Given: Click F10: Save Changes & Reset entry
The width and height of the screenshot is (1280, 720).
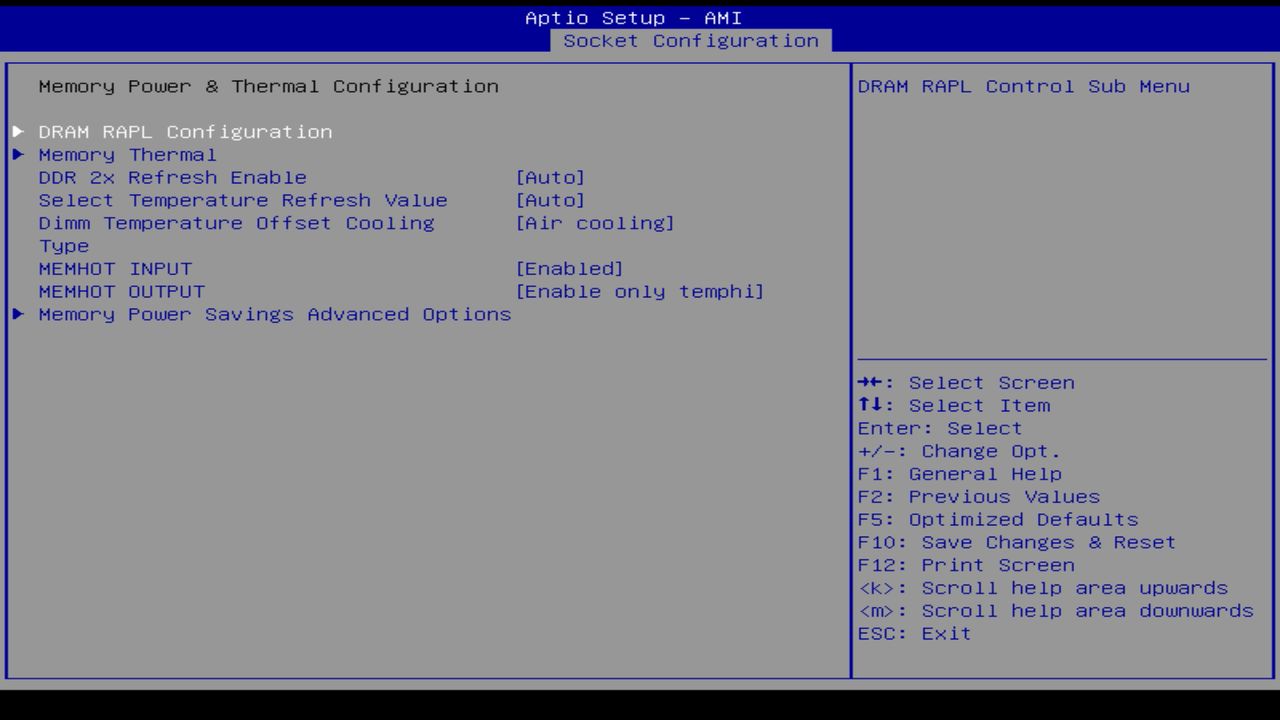Looking at the screenshot, I should point(1016,542).
